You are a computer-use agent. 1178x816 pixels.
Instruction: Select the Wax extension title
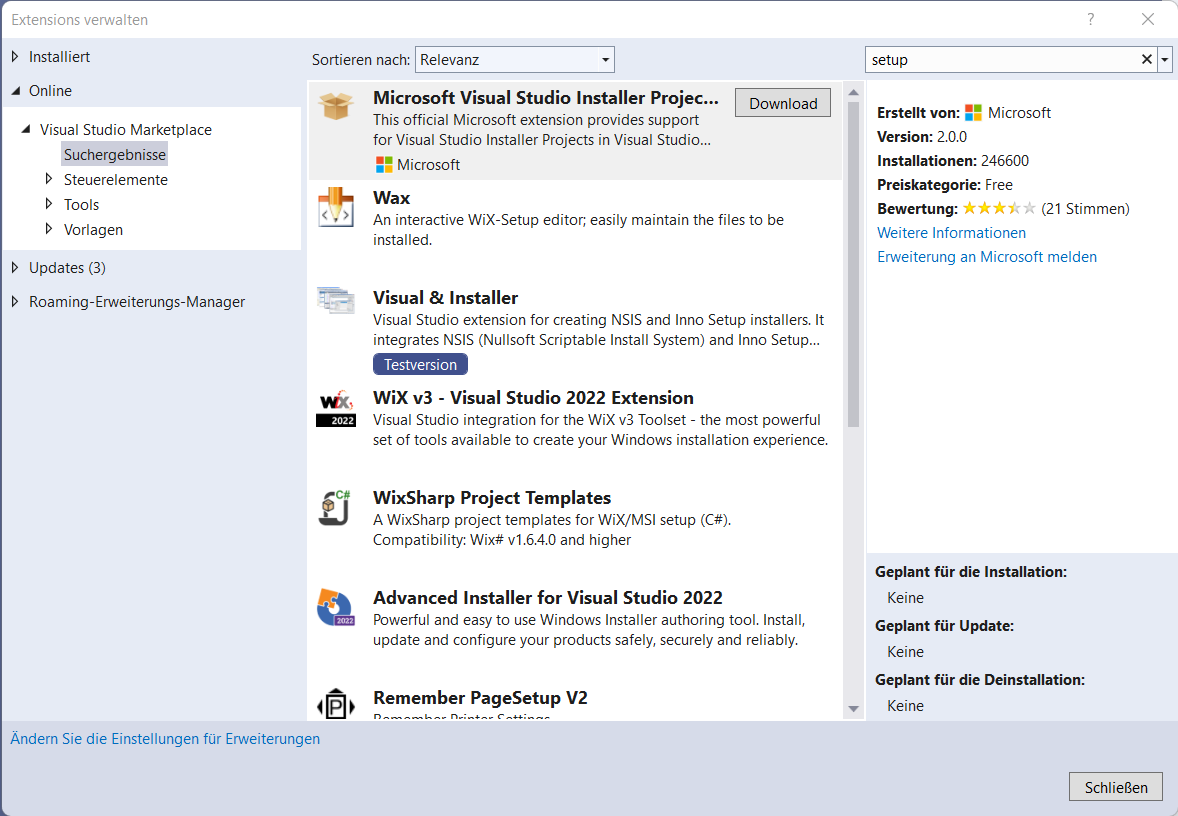click(x=391, y=198)
